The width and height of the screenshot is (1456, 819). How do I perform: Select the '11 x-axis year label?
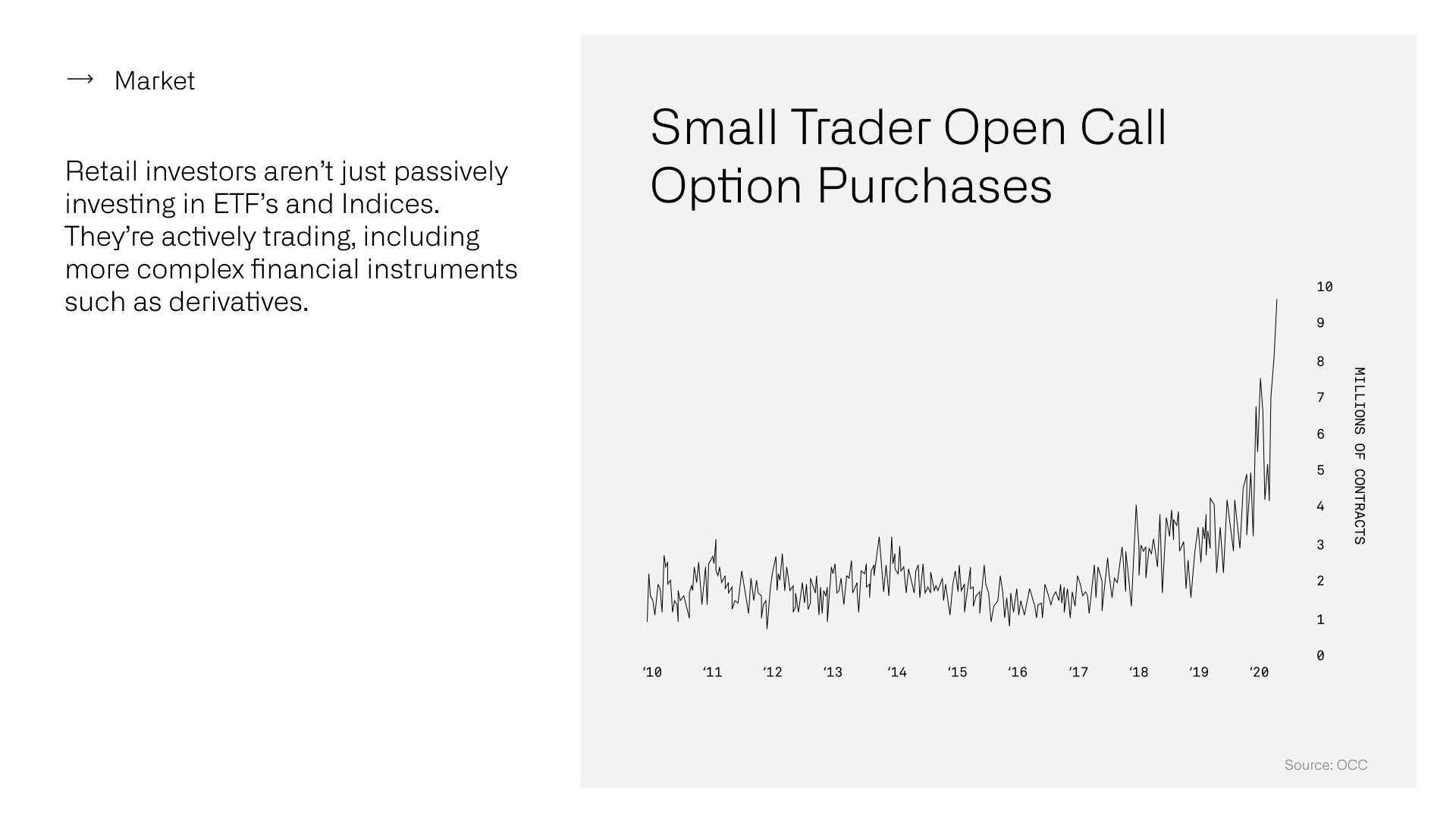click(x=712, y=672)
